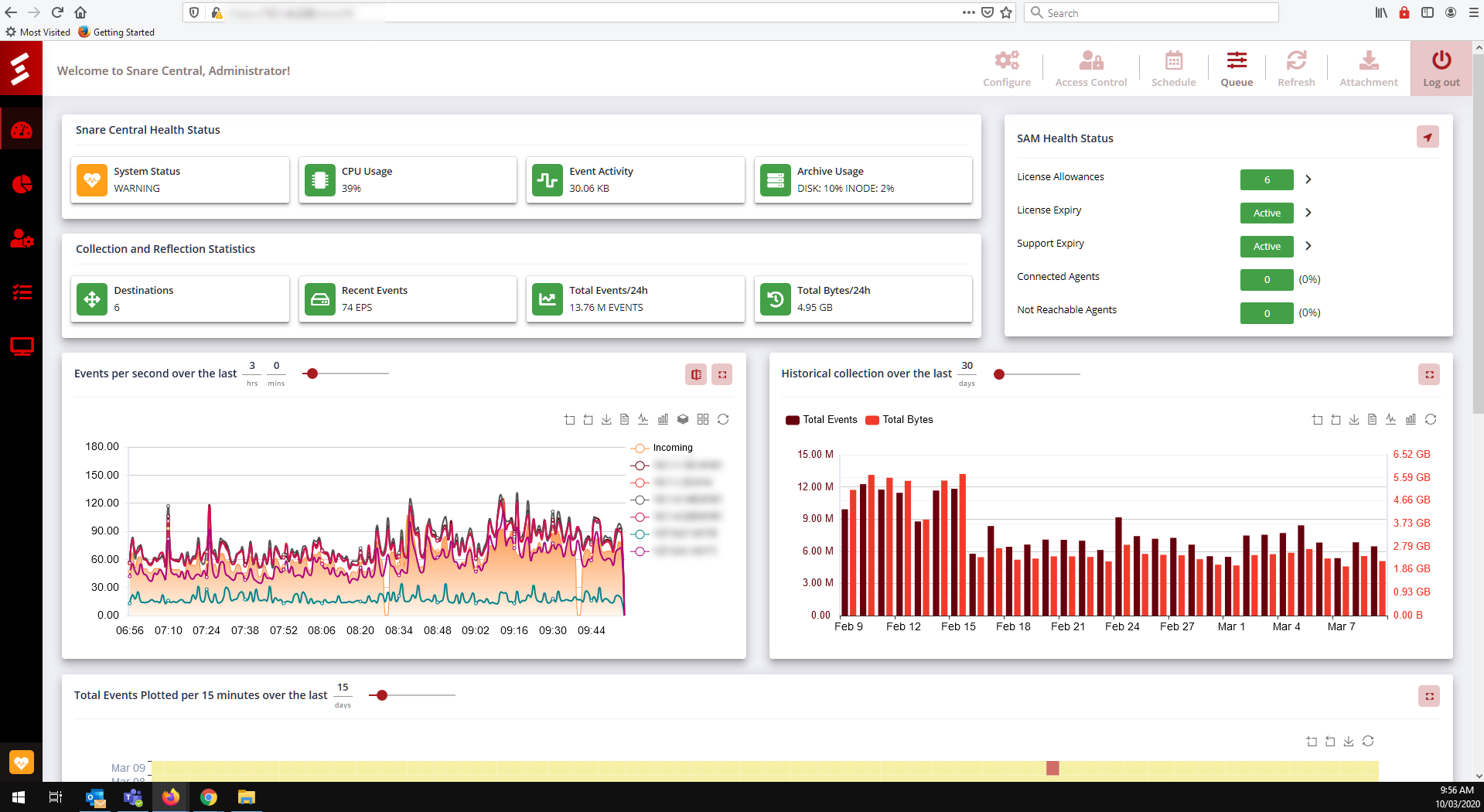Edit days field for historical collection

tap(967, 366)
